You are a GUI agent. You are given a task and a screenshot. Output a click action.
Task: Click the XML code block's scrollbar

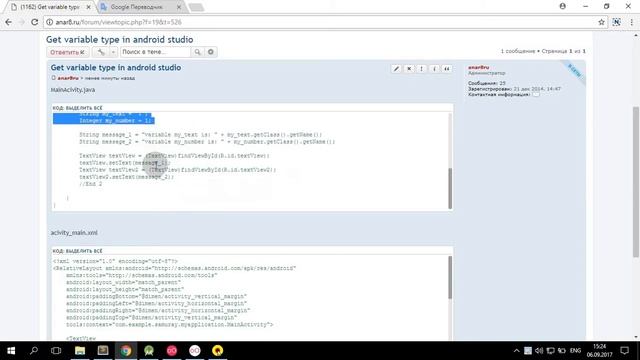tap(450, 278)
